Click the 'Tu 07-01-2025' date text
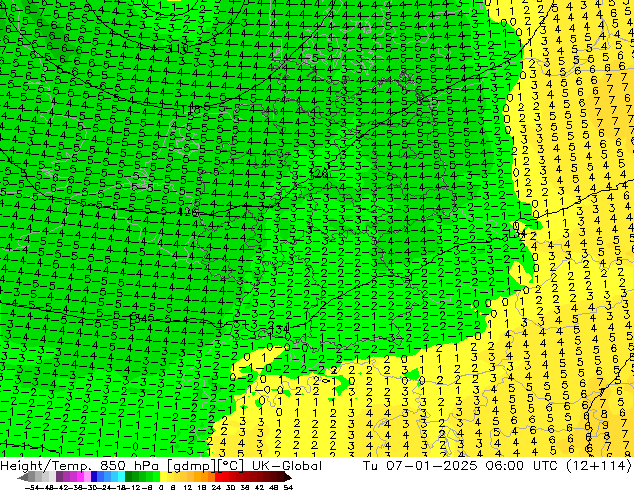The image size is (634, 490). click(420, 466)
